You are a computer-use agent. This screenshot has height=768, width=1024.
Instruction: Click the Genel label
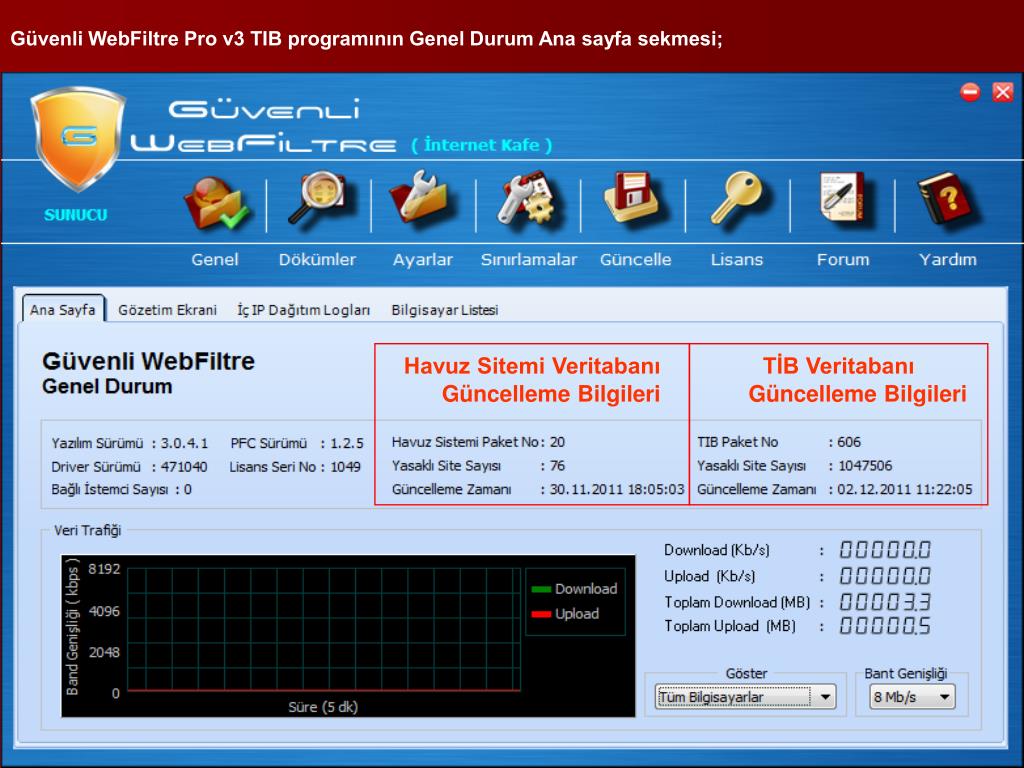215,259
